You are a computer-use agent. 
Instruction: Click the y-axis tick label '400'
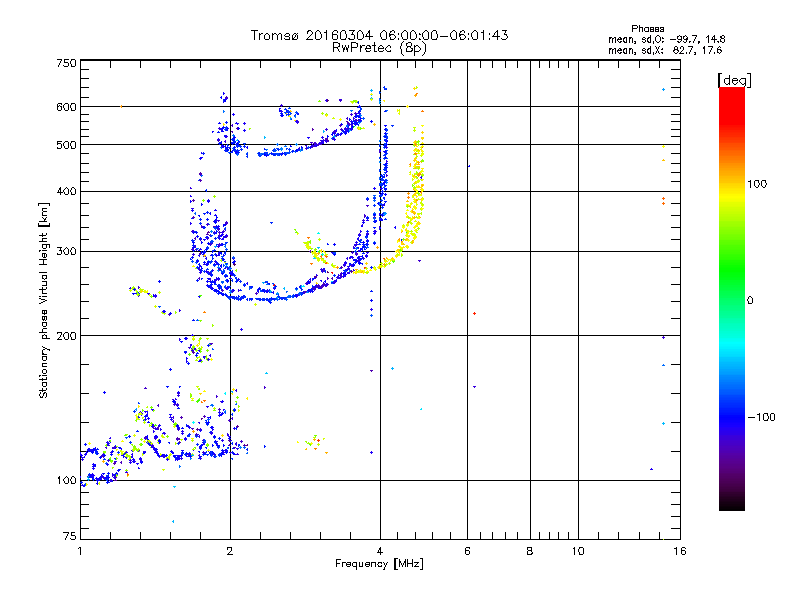(x=66, y=191)
